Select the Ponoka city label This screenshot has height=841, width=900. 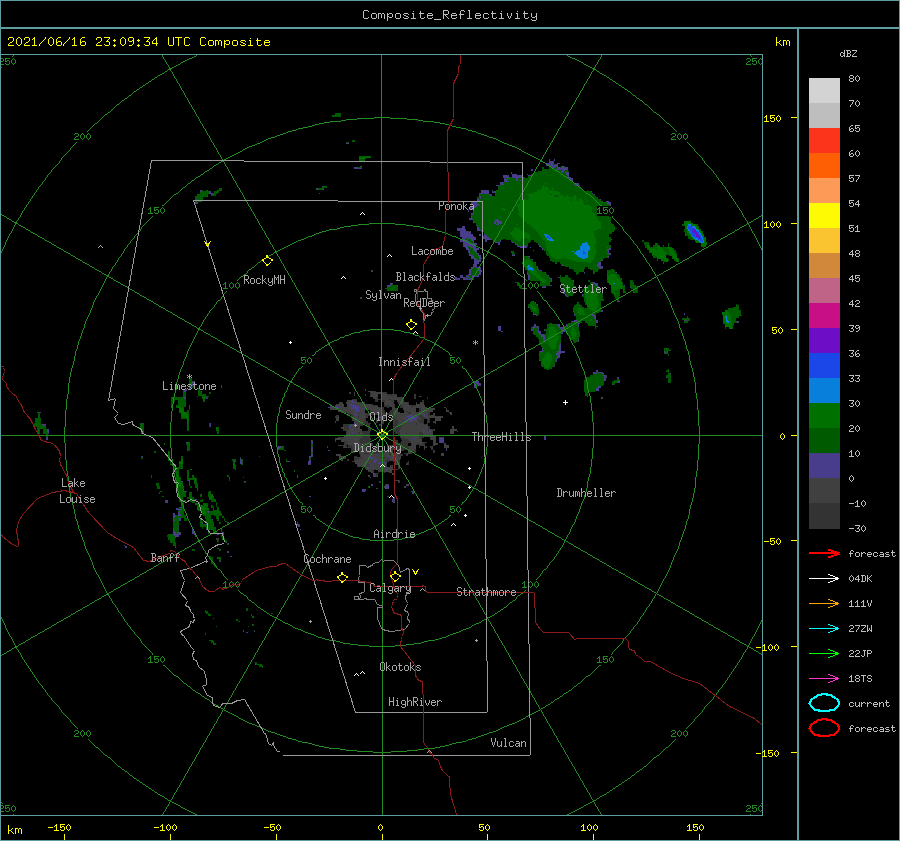click(456, 206)
